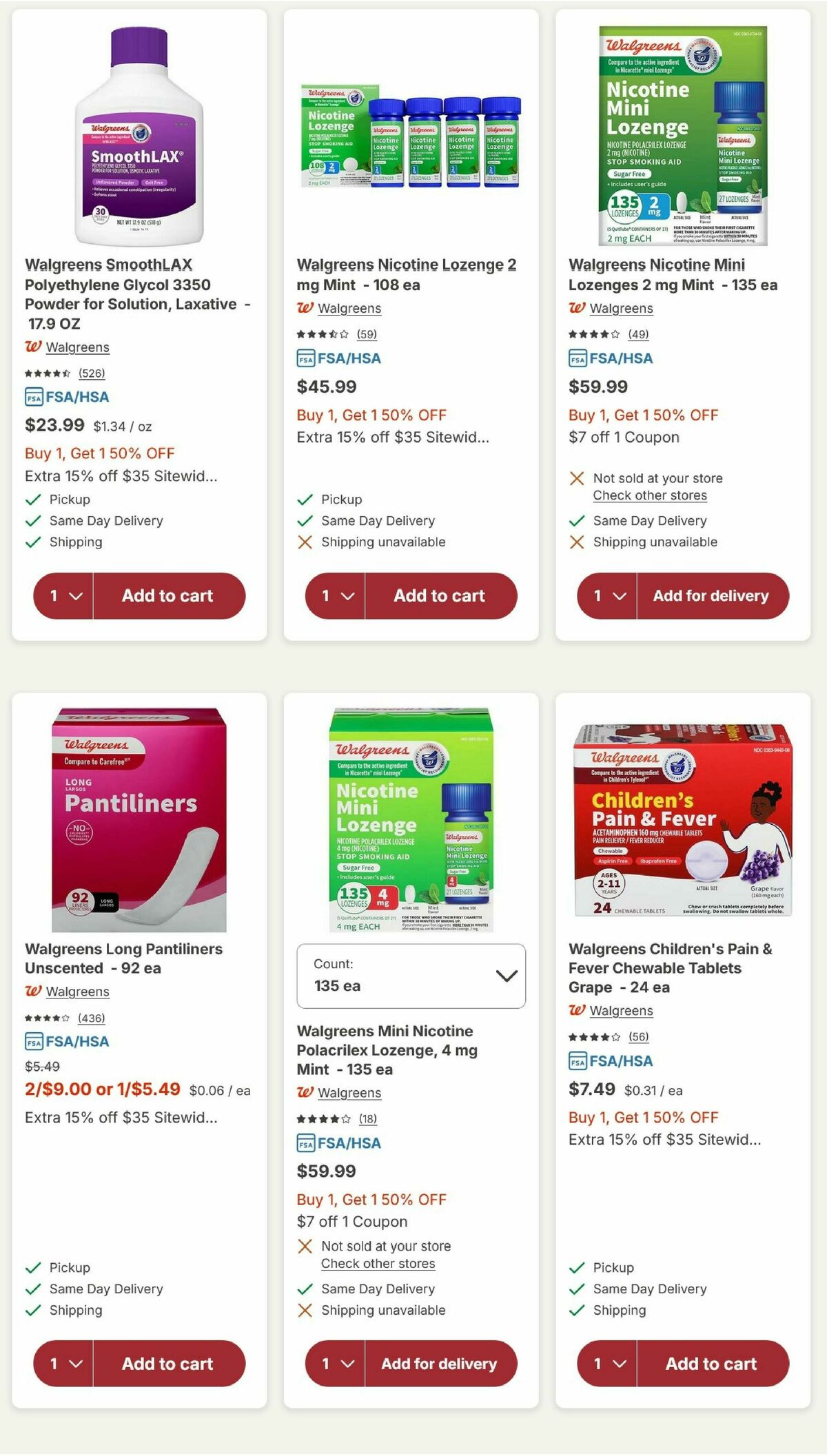Open the Long Pantiliners product image
The image size is (827, 1456).
(x=141, y=820)
